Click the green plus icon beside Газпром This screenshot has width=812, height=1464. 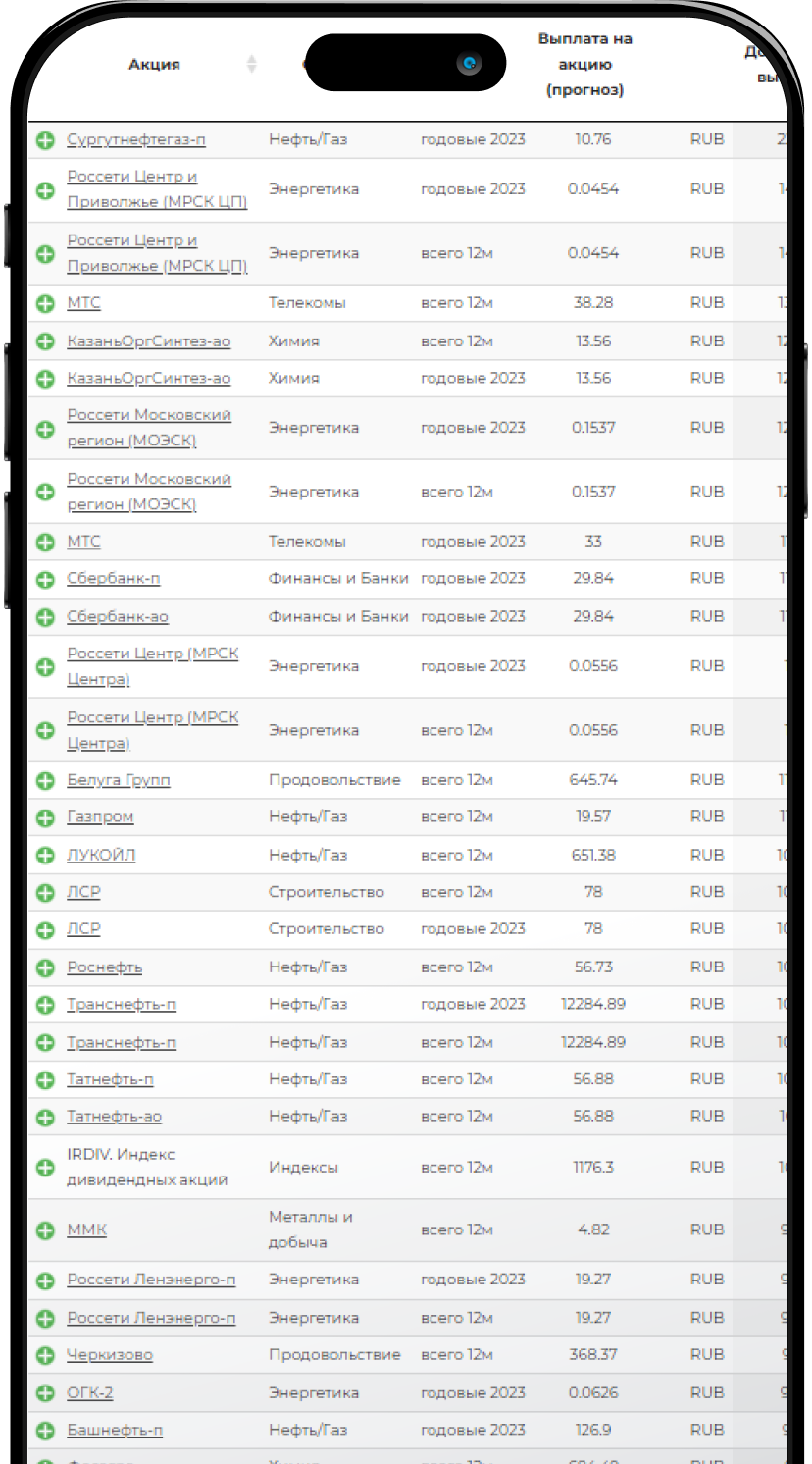(x=45, y=818)
